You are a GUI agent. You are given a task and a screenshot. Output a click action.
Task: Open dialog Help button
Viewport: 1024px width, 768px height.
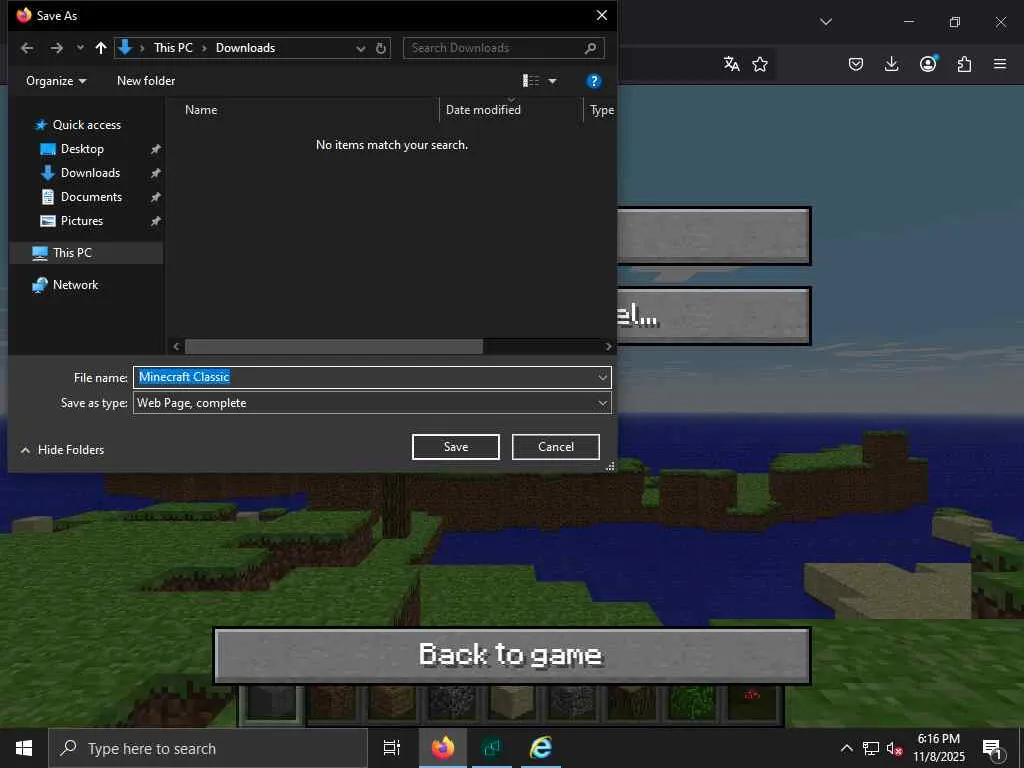(x=594, y=81)
